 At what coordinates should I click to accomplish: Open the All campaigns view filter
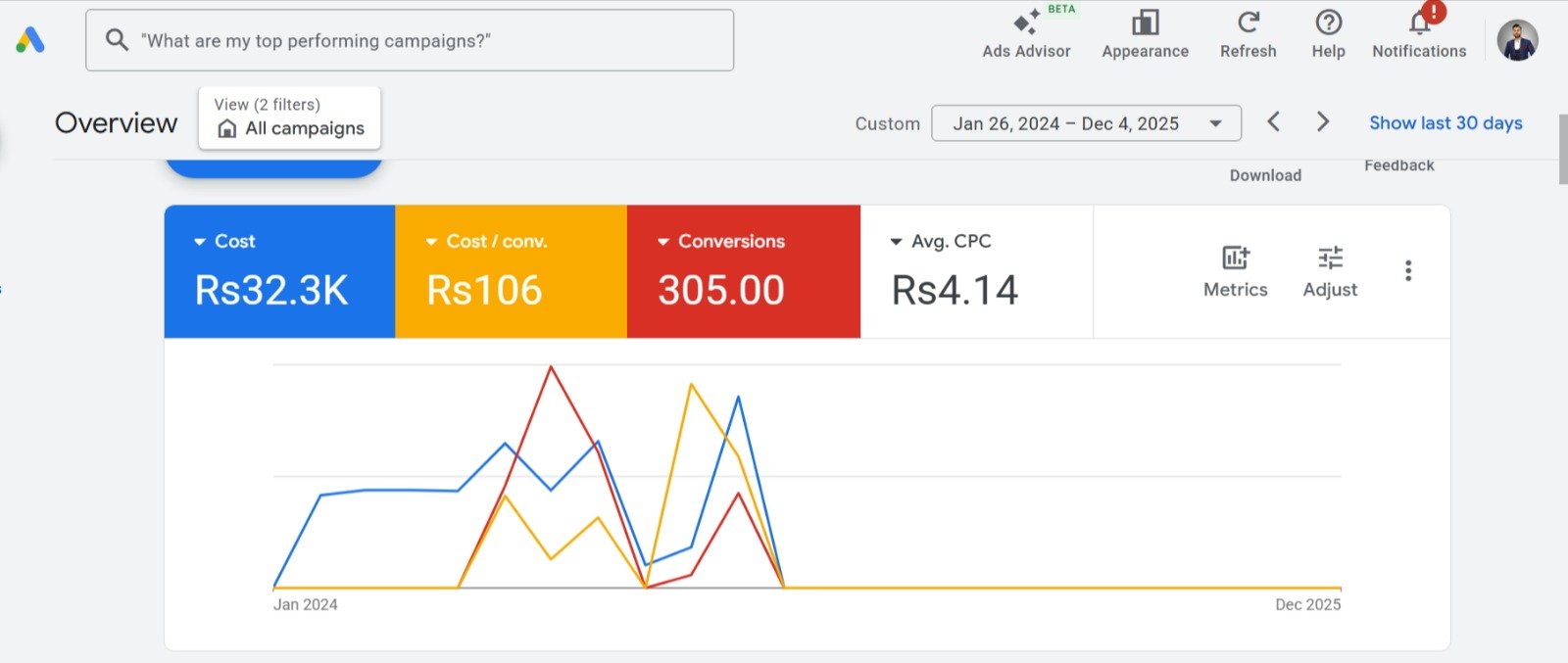click(x=290, y=118)
